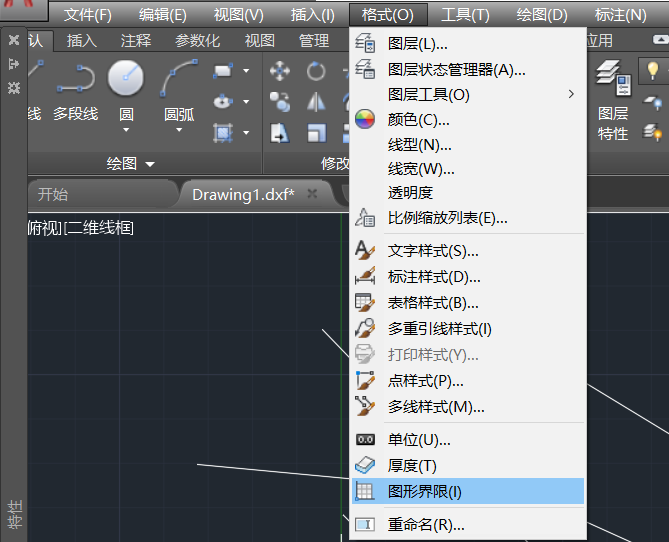The height and width of the screenshot is (542, 669).
Task: Select 厚度(T) thickness menu item
Action: pos(468,466)
